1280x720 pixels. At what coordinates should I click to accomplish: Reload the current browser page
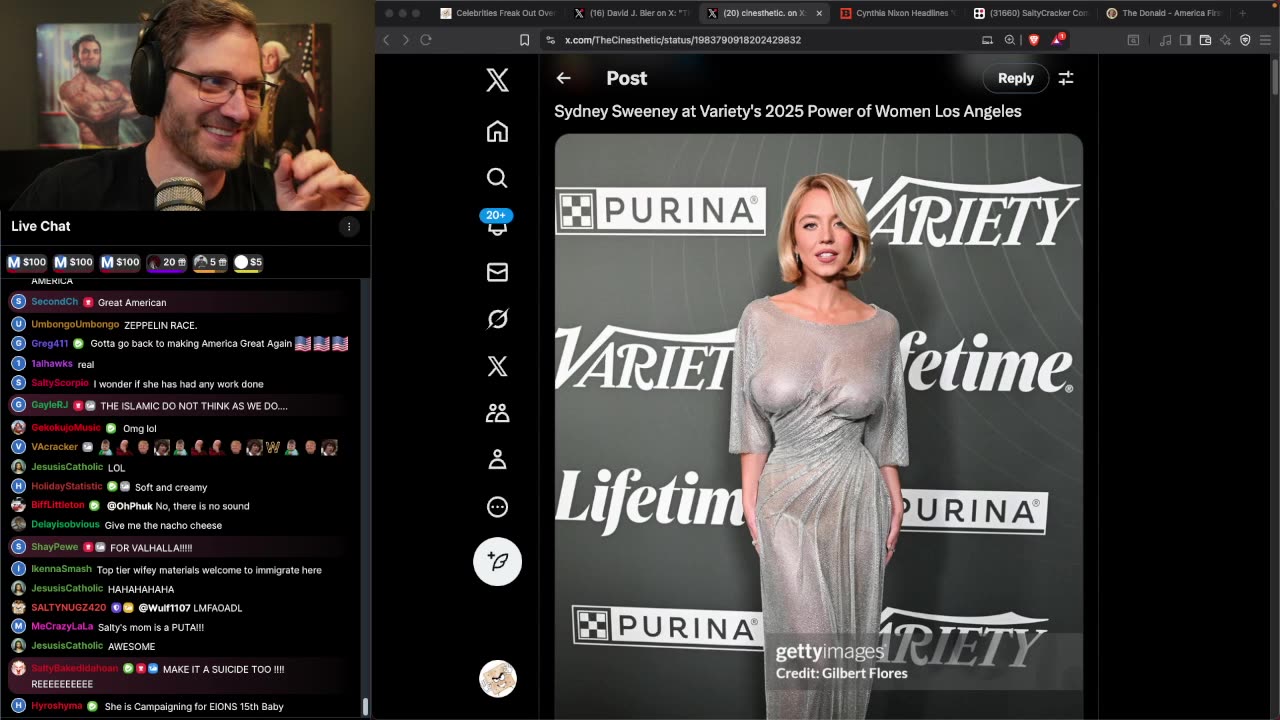click(426, 40)
